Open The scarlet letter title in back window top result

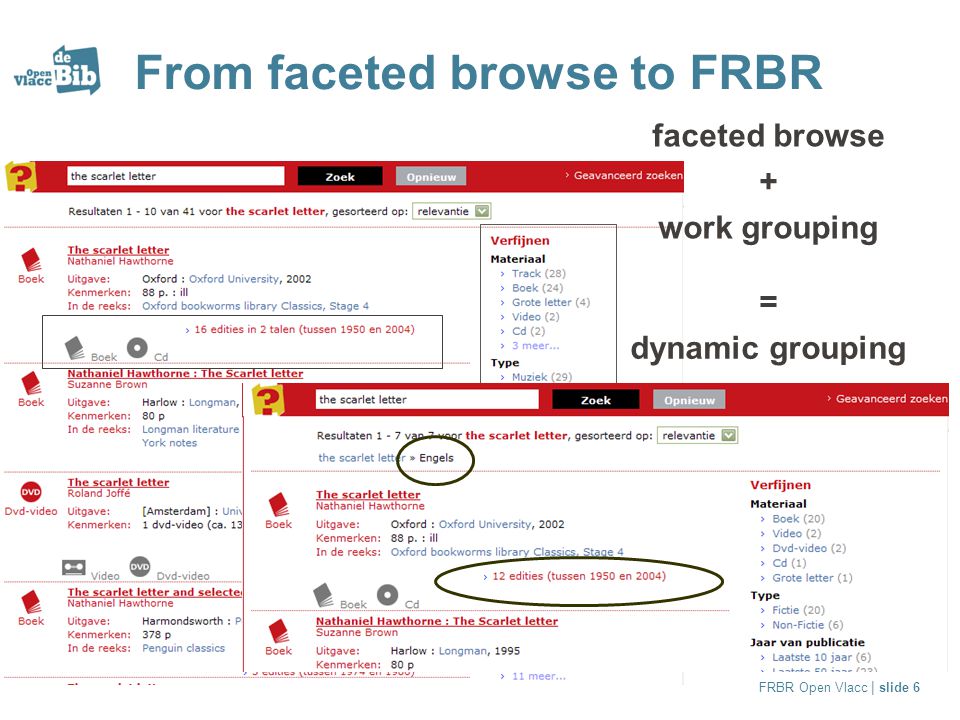point(118,250)
